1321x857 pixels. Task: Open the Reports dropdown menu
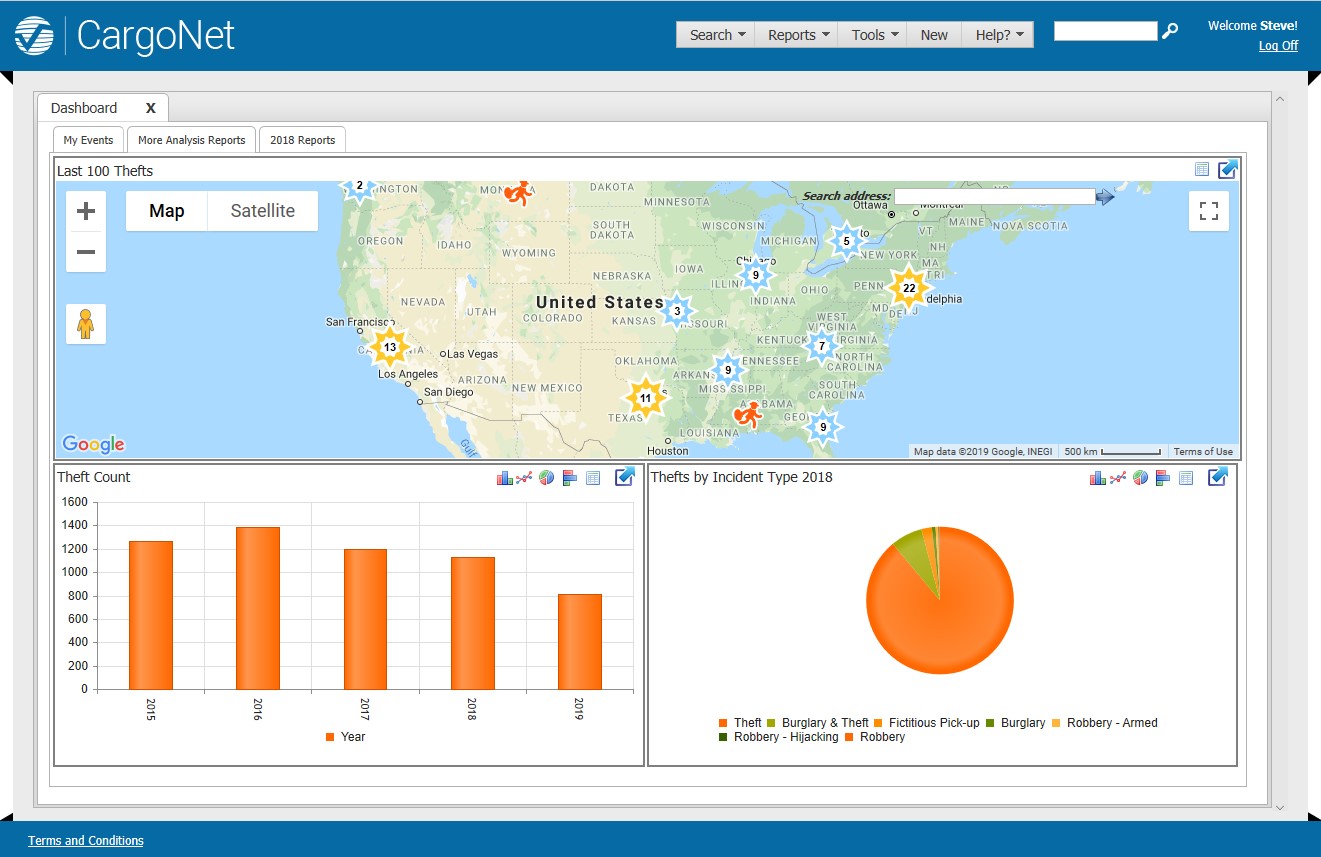tap(798, 35)
